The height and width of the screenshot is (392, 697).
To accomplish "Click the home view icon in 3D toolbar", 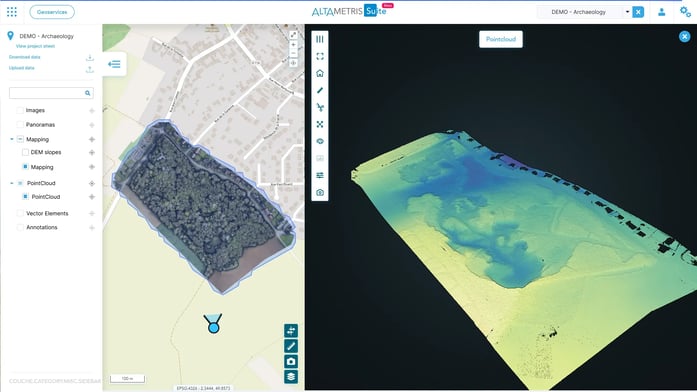I will (x=320, y=73).
